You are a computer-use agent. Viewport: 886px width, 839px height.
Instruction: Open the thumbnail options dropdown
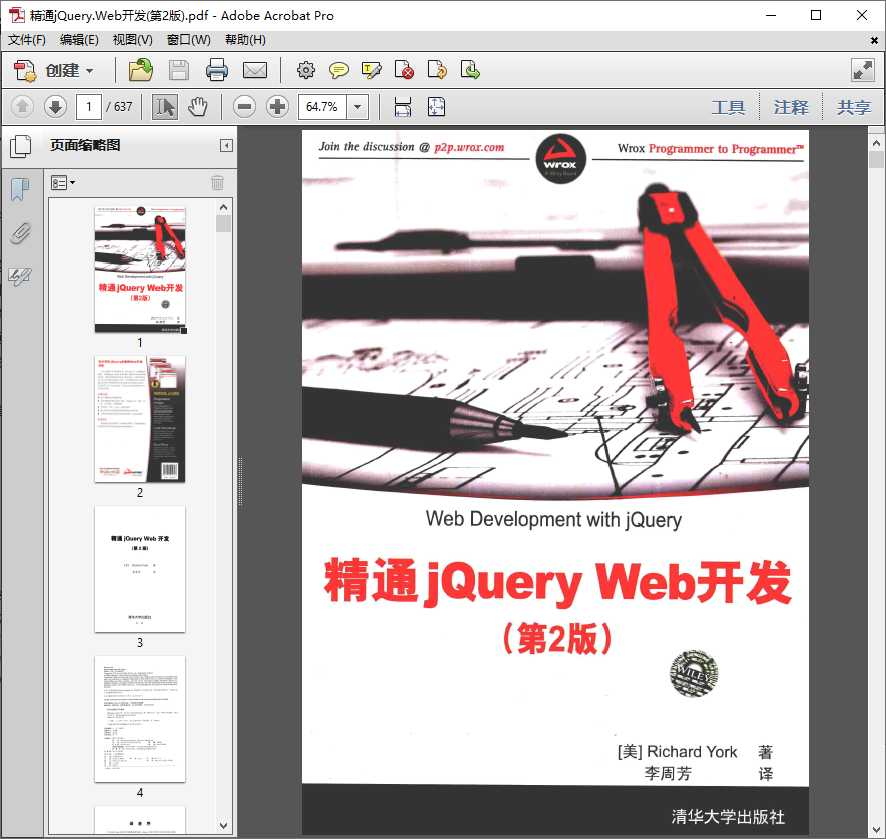coord(63,182)
